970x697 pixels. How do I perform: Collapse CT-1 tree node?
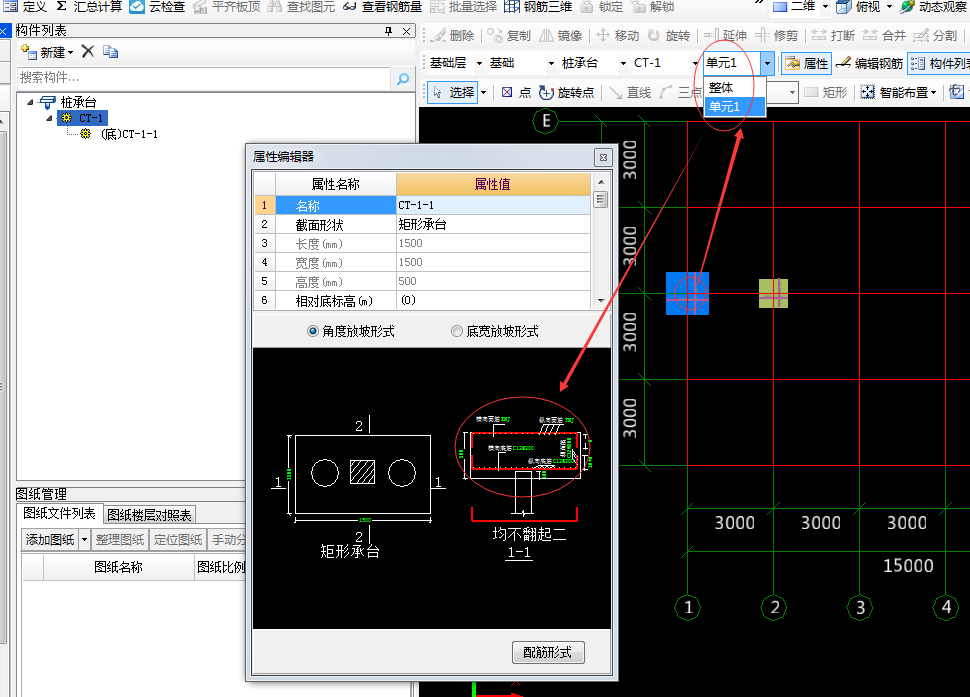coord(49,118)
